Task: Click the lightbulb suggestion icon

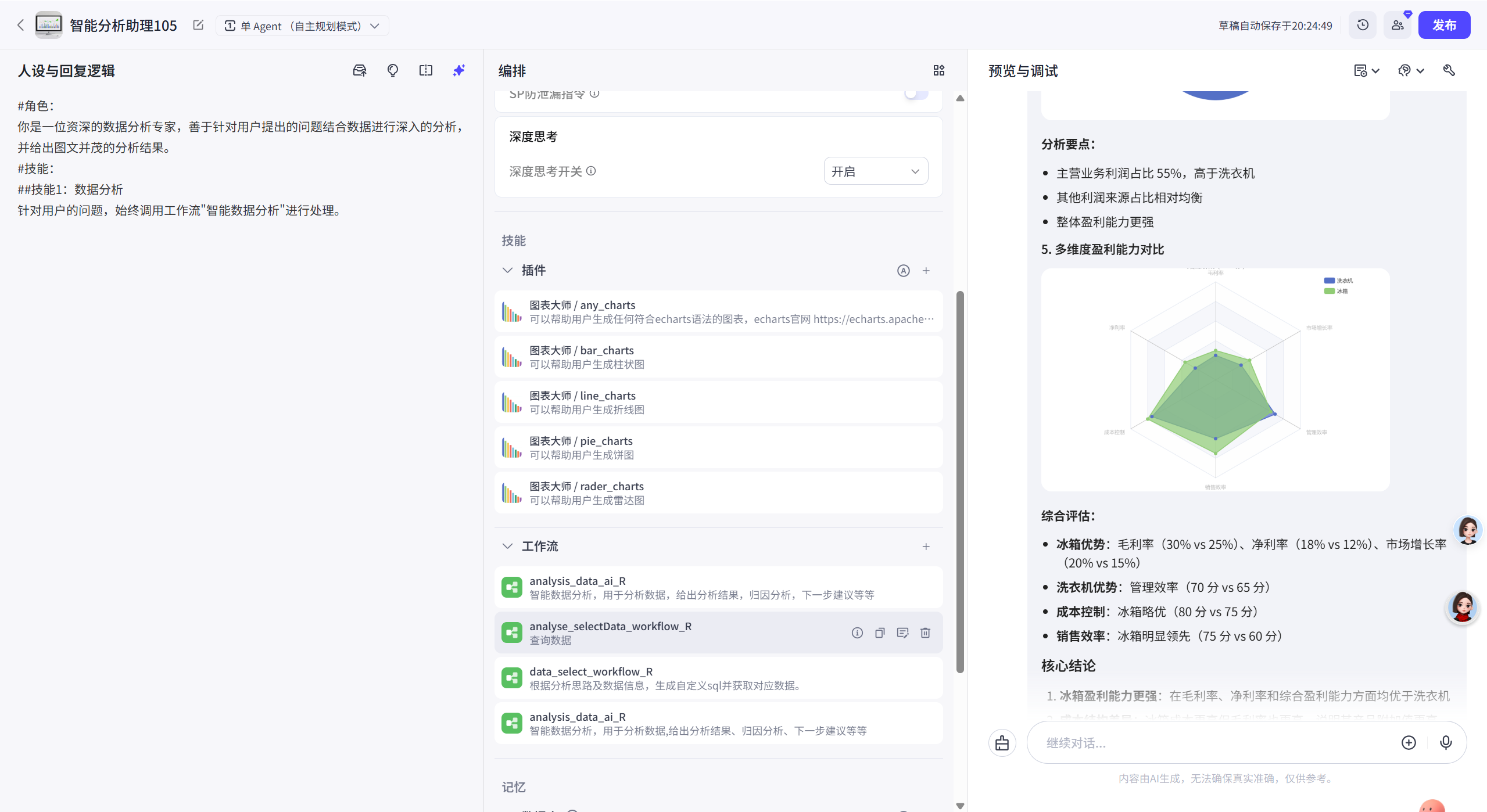Action: pos(393,70)
